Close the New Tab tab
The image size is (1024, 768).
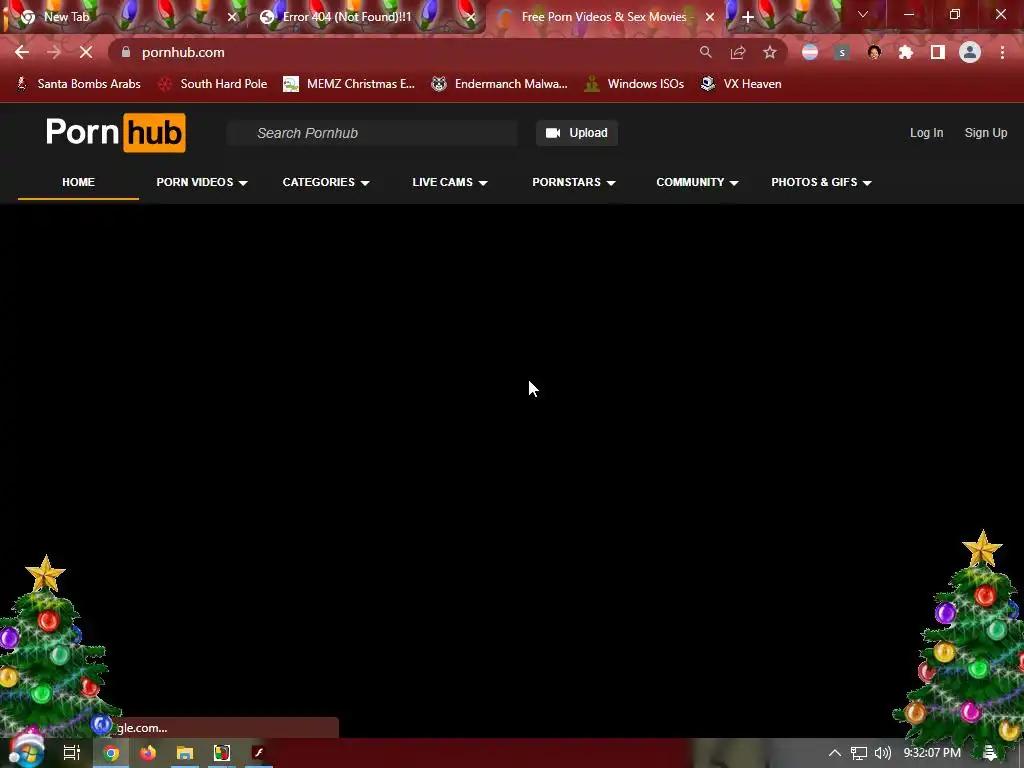[232, 17]
